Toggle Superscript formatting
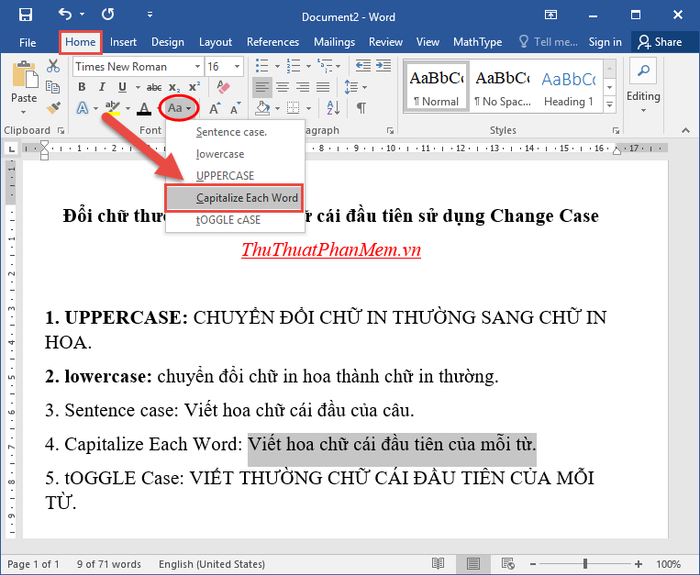Image resolution: width=700 pixels, height=575 pixels. click(x=194, y=87)
